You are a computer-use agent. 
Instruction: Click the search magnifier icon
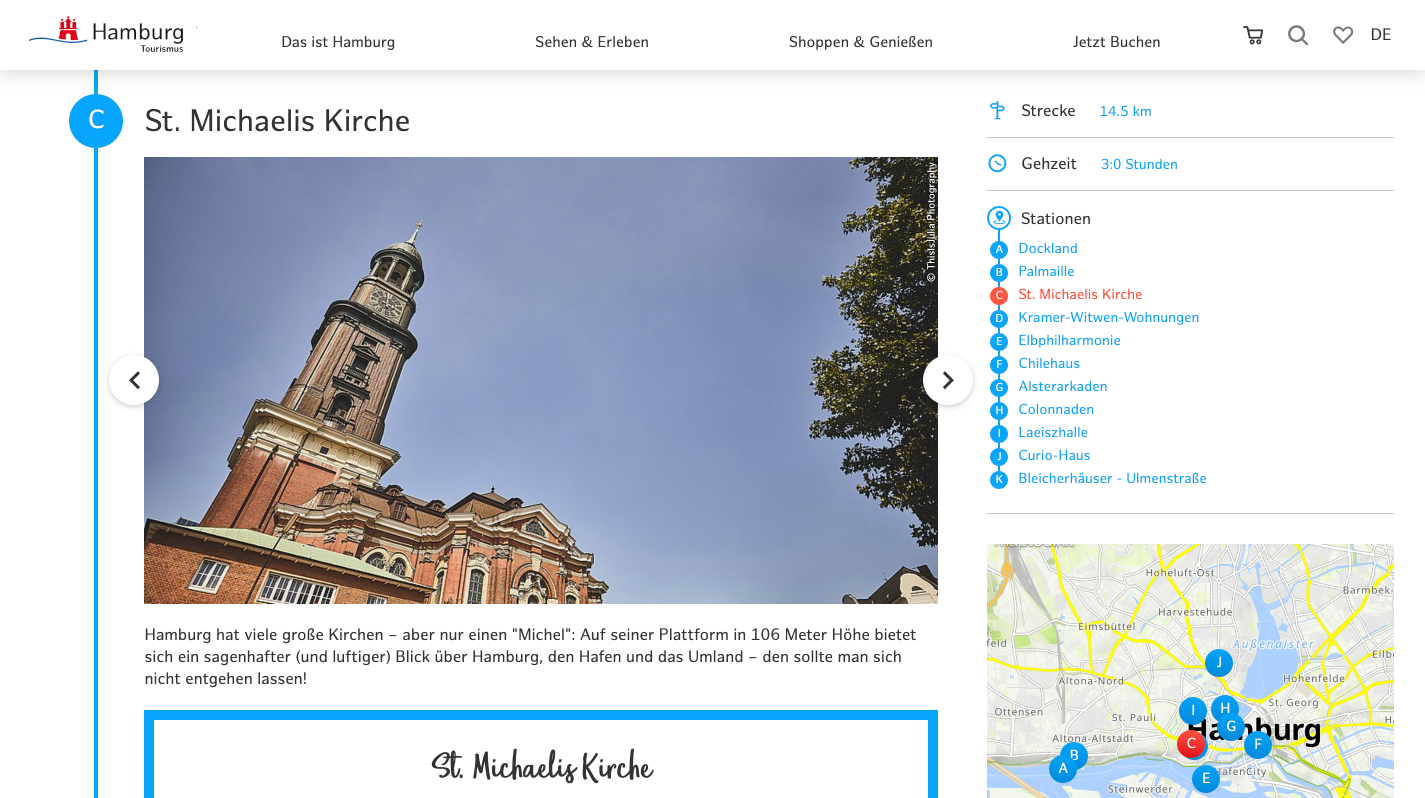tap(1298, 36)
